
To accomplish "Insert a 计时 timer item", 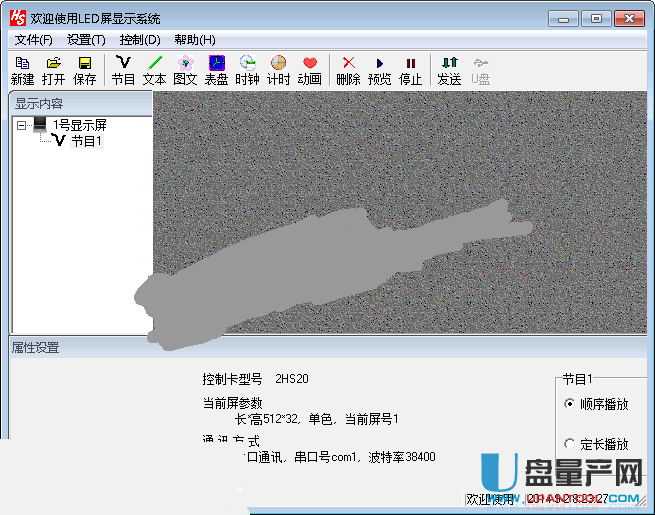I will pos(278,70).
